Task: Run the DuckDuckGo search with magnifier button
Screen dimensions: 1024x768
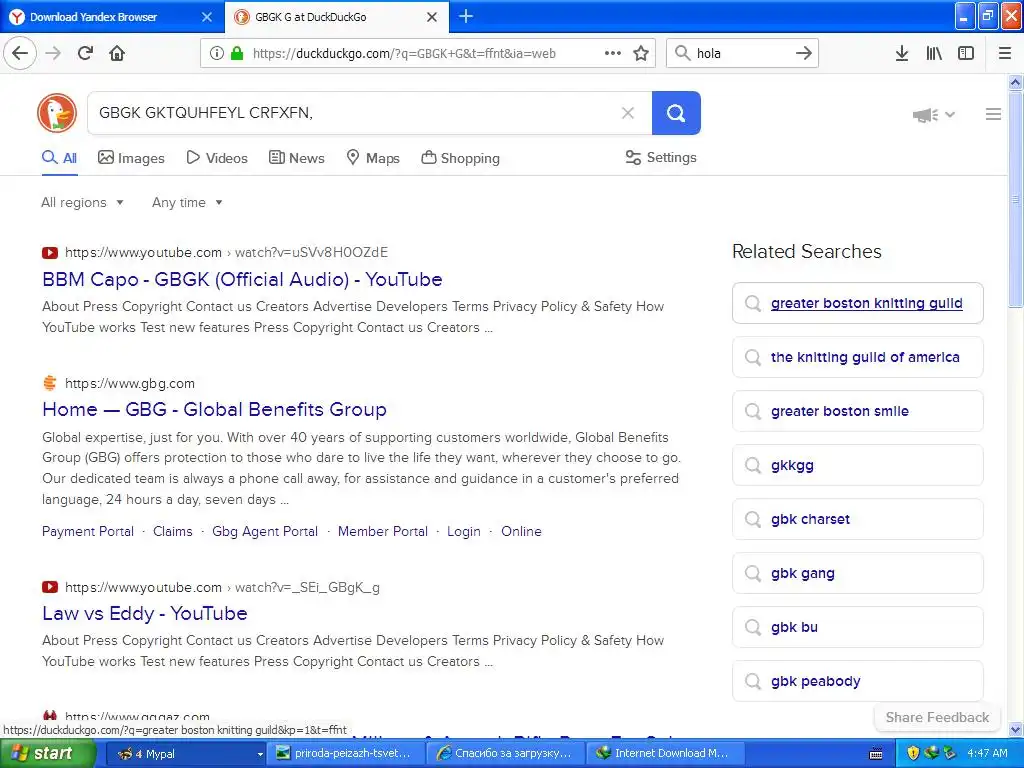Action: (676, 113)
